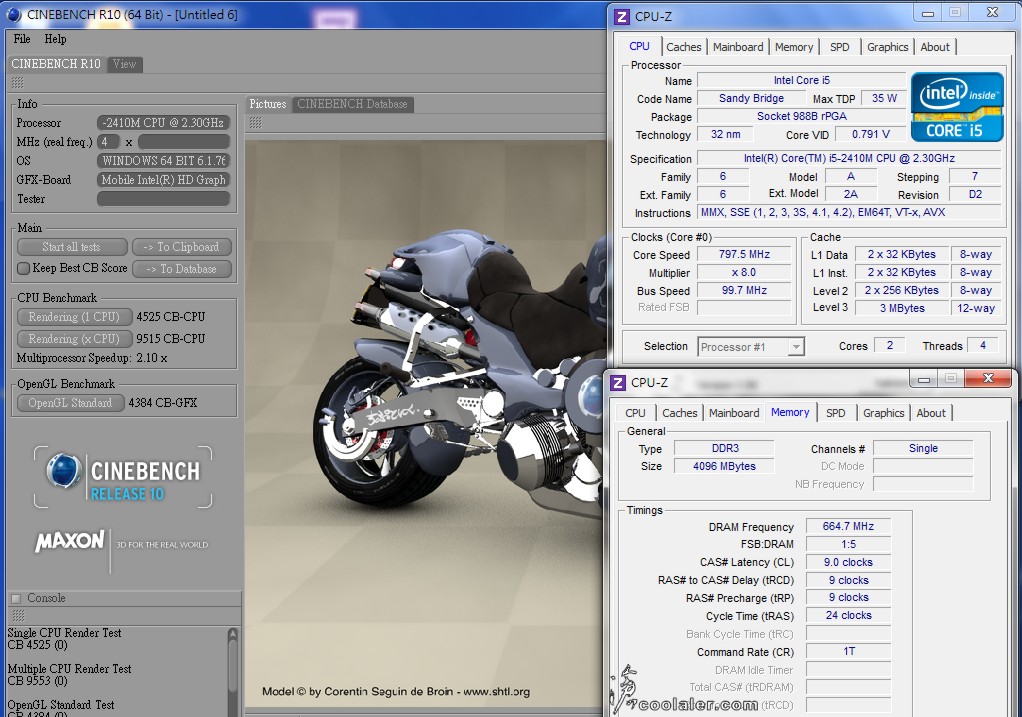Click the console scrollbar
The width and height of the screenshot is (1022, 717).
pos(233,671)
